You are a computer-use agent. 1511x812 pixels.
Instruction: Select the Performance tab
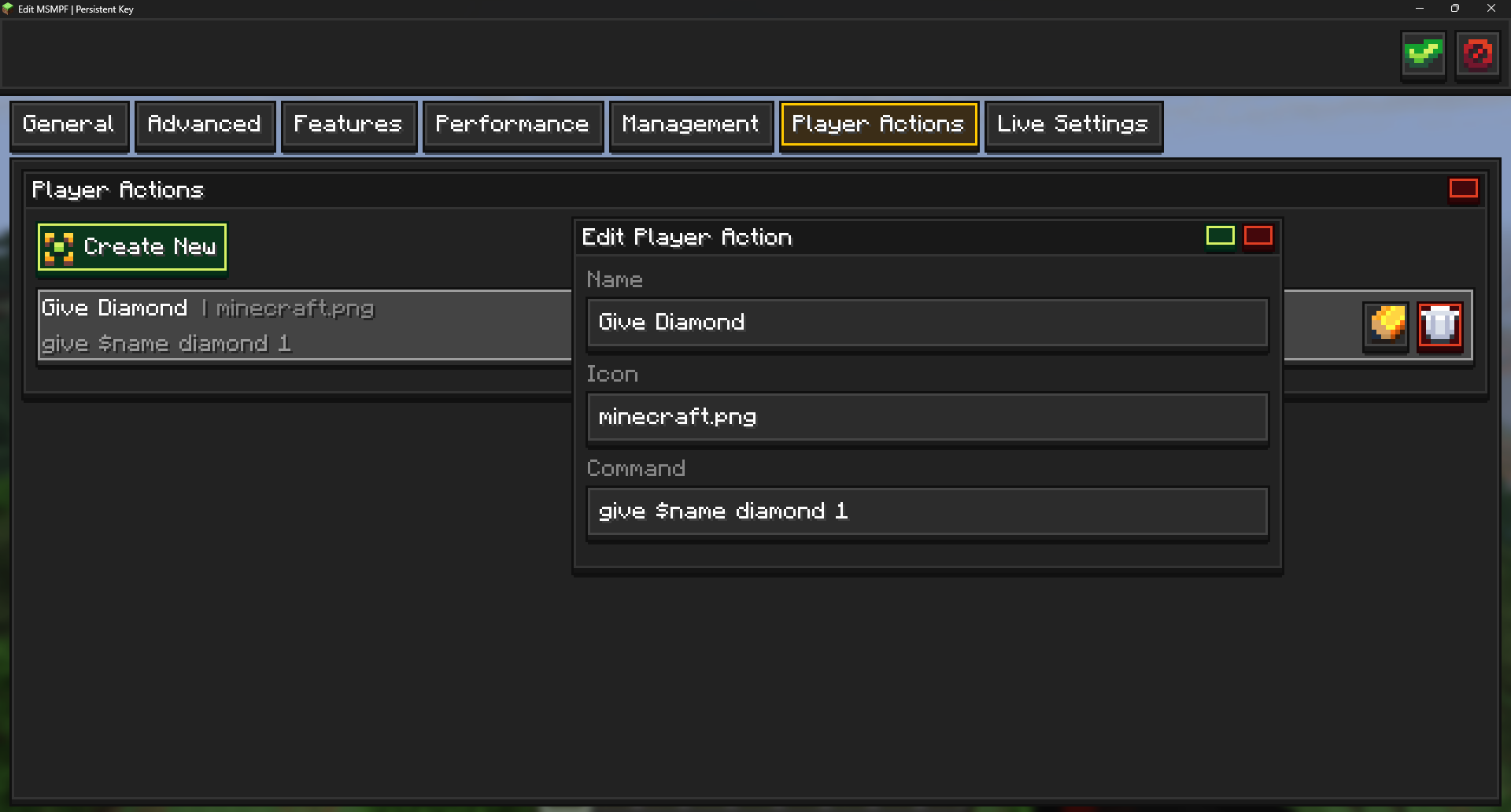(x=513, y=124)
